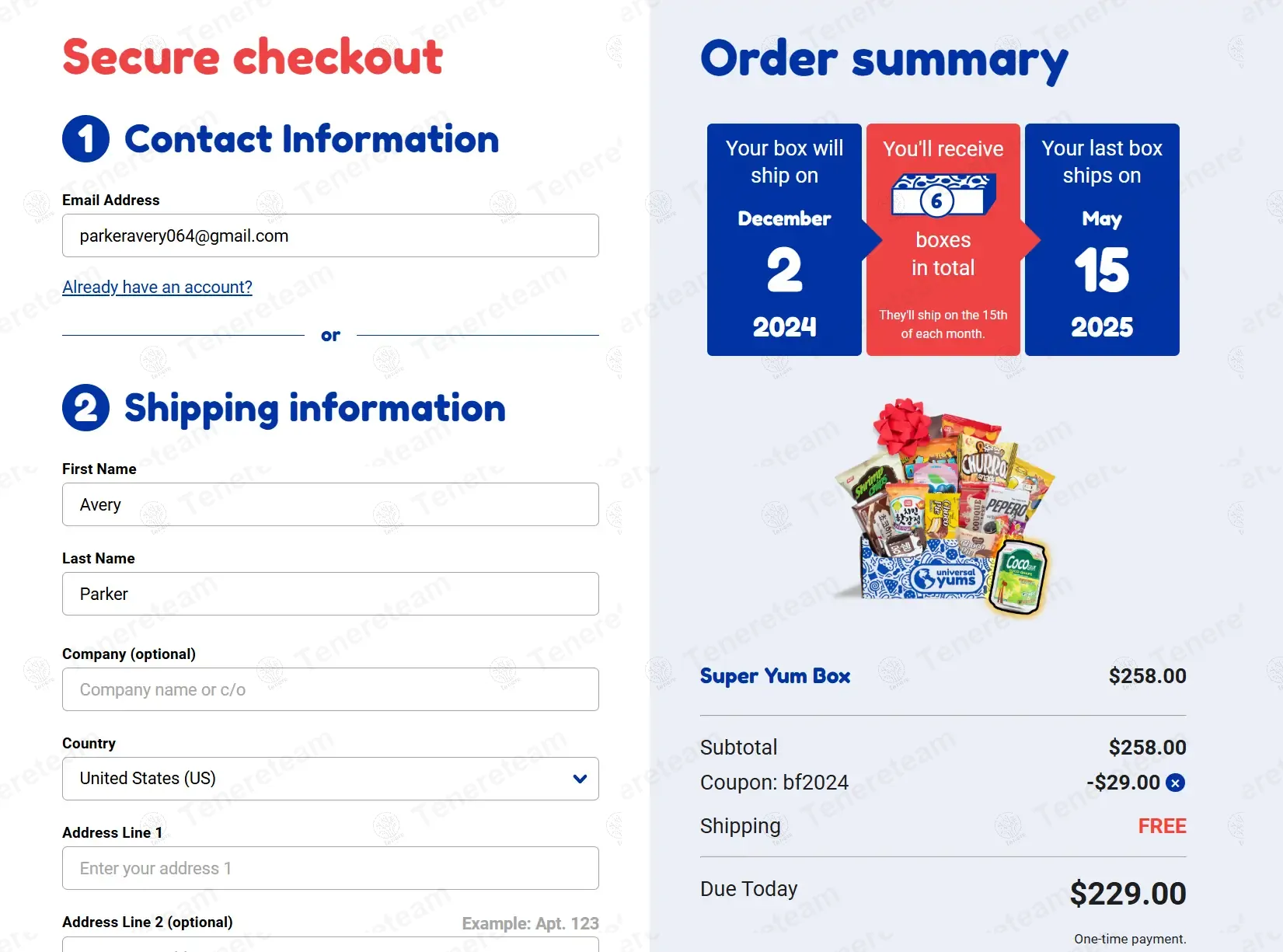Screen dimensions: 1283x952
Task: Click the Due Today total amount
Action: click(1128, 894)
